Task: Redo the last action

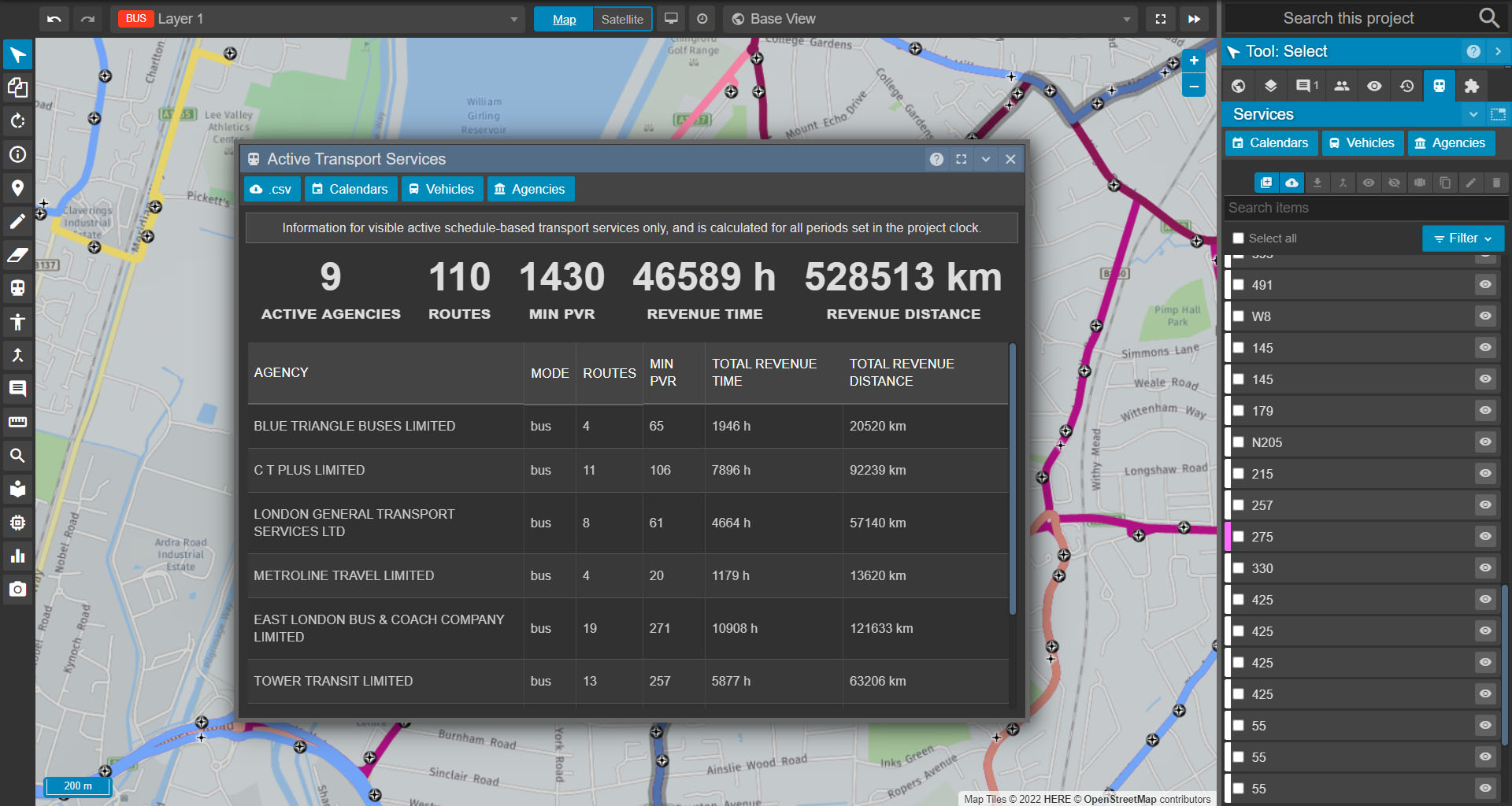Action: click(87, 19)
